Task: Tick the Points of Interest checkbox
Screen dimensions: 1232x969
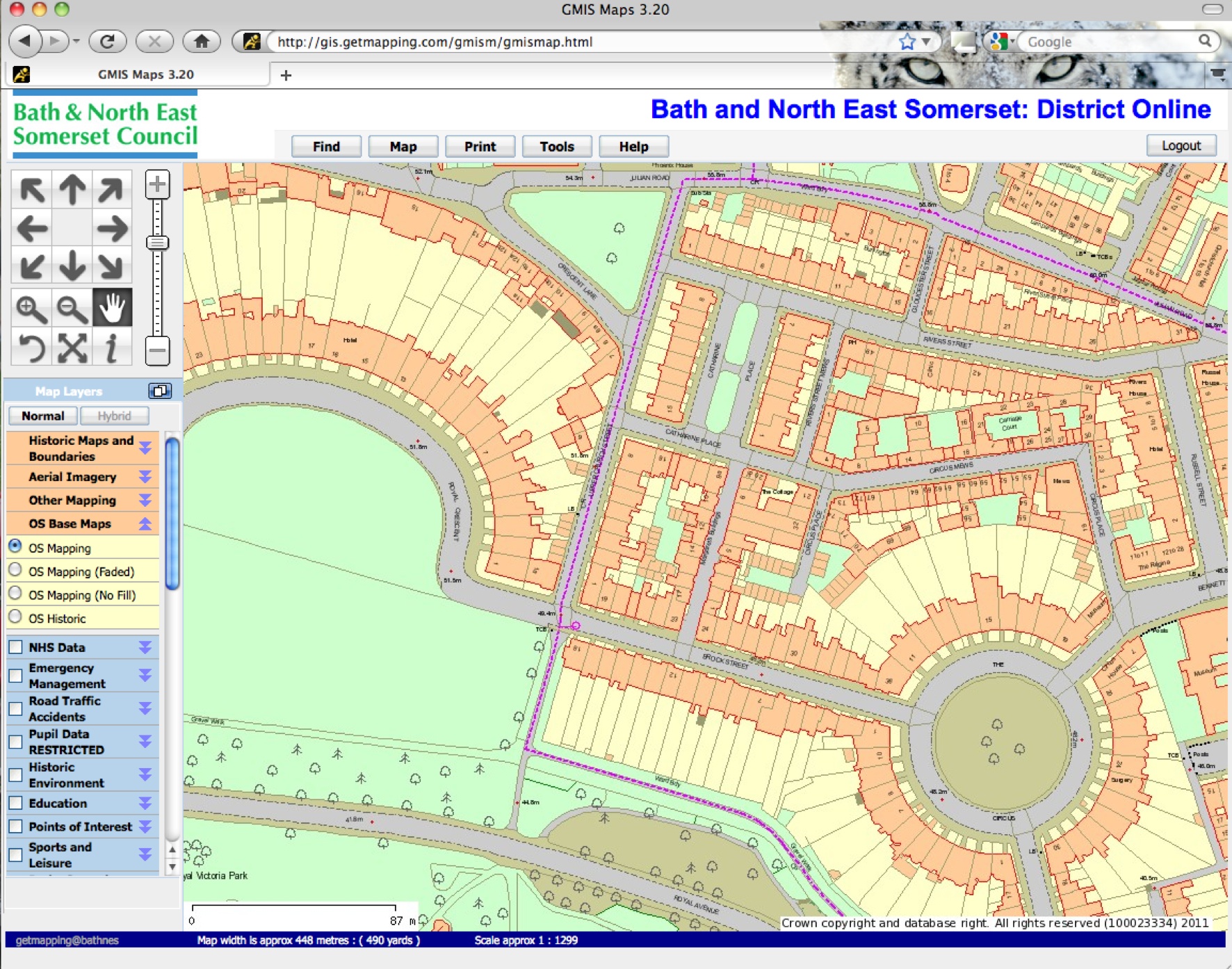Action: 15,826
